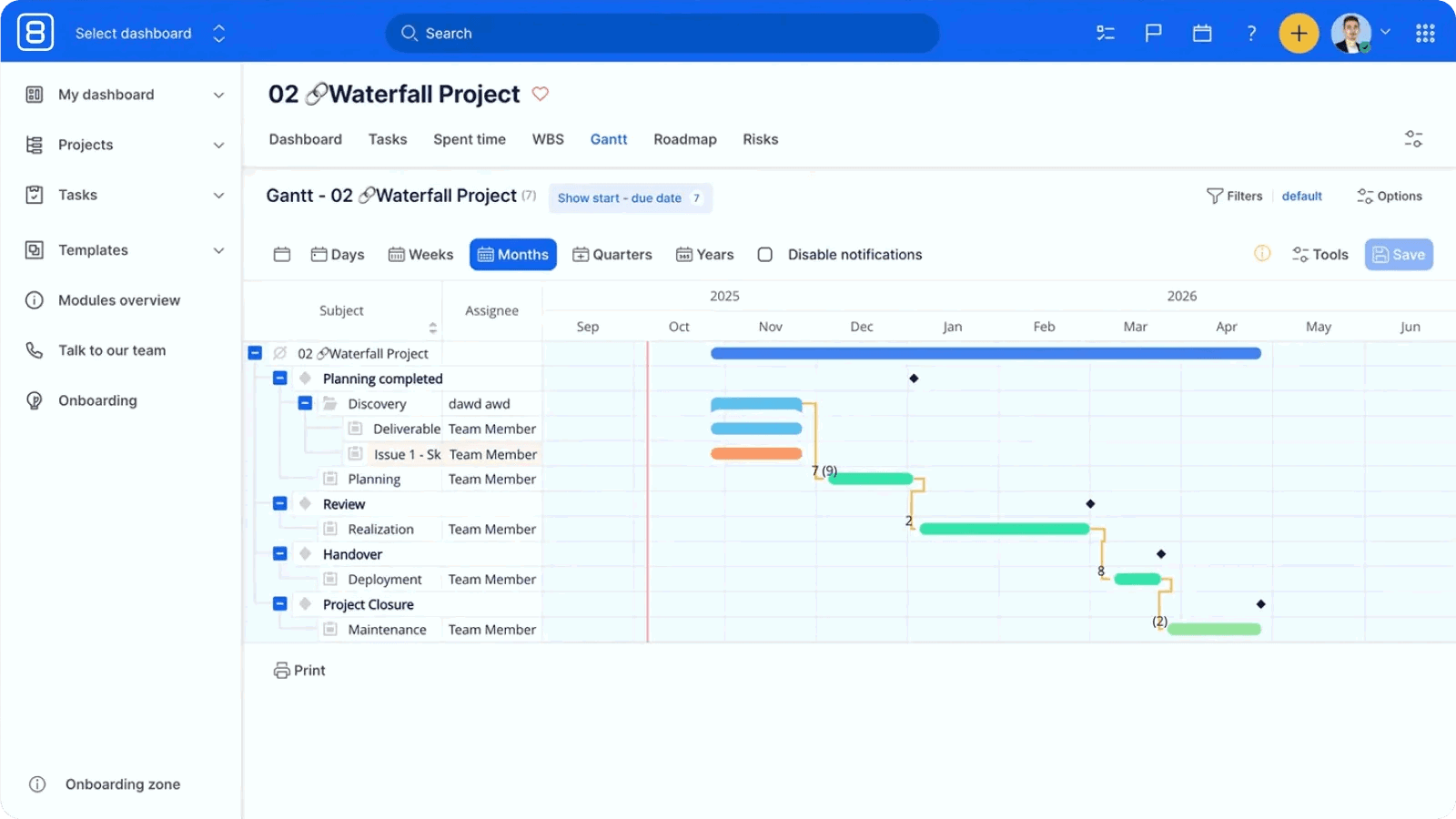The image size is (1456, 819).
Task: Expand the Templates sidebar chevron
Action: [x=218, y=250]
